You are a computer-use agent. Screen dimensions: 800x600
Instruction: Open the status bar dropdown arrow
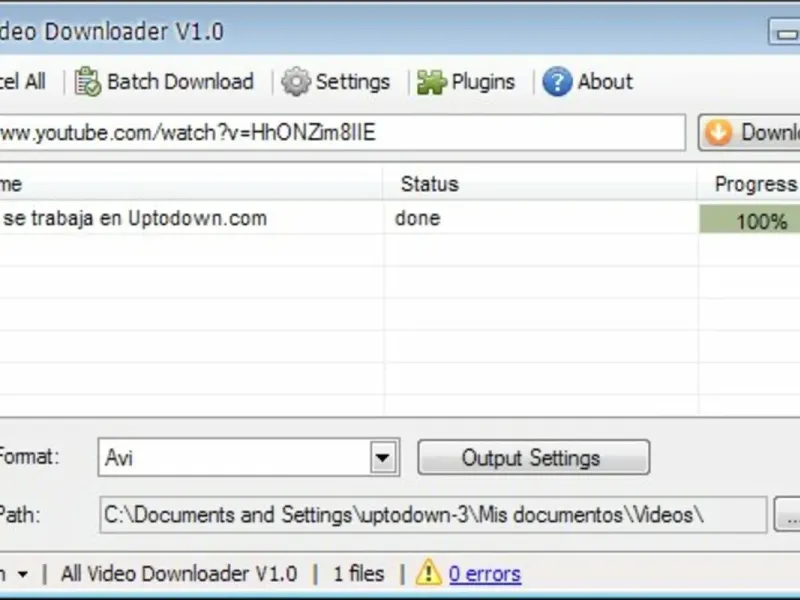click(x=22, y=574)
